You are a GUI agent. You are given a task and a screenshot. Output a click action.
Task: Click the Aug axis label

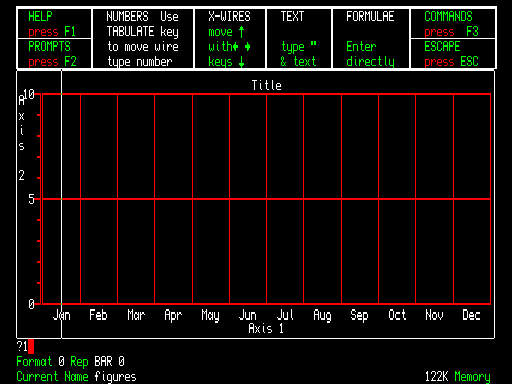(322, 315)
